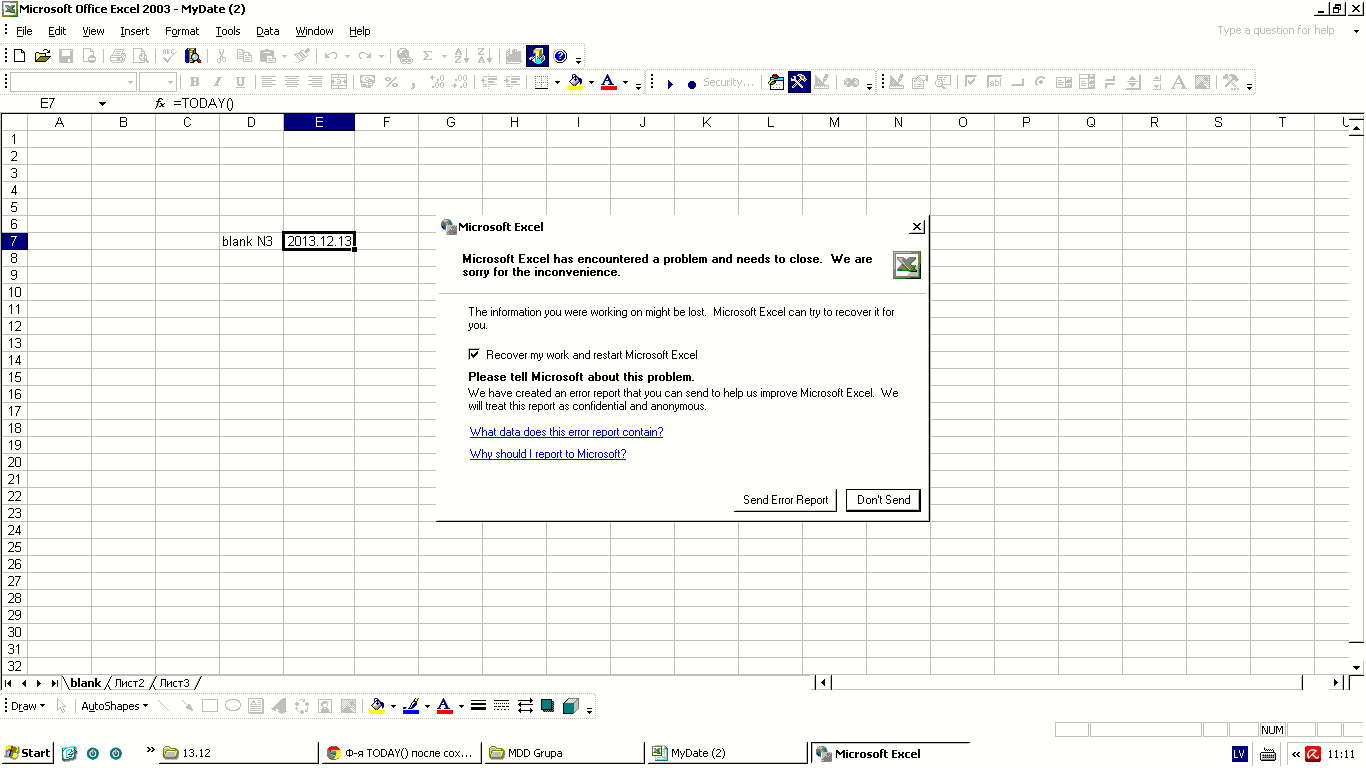
Task: Click the Windows Start button
Action: pos(28,753)
